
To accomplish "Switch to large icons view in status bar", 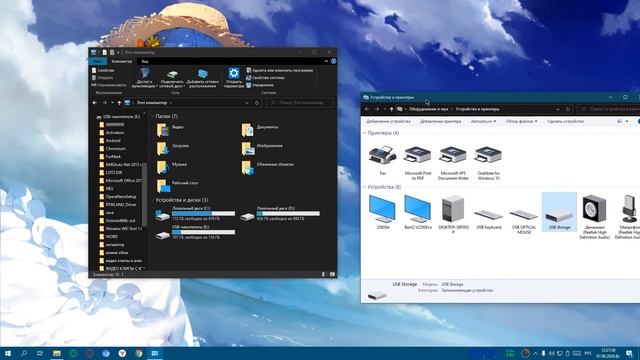I will click(332, 274).
